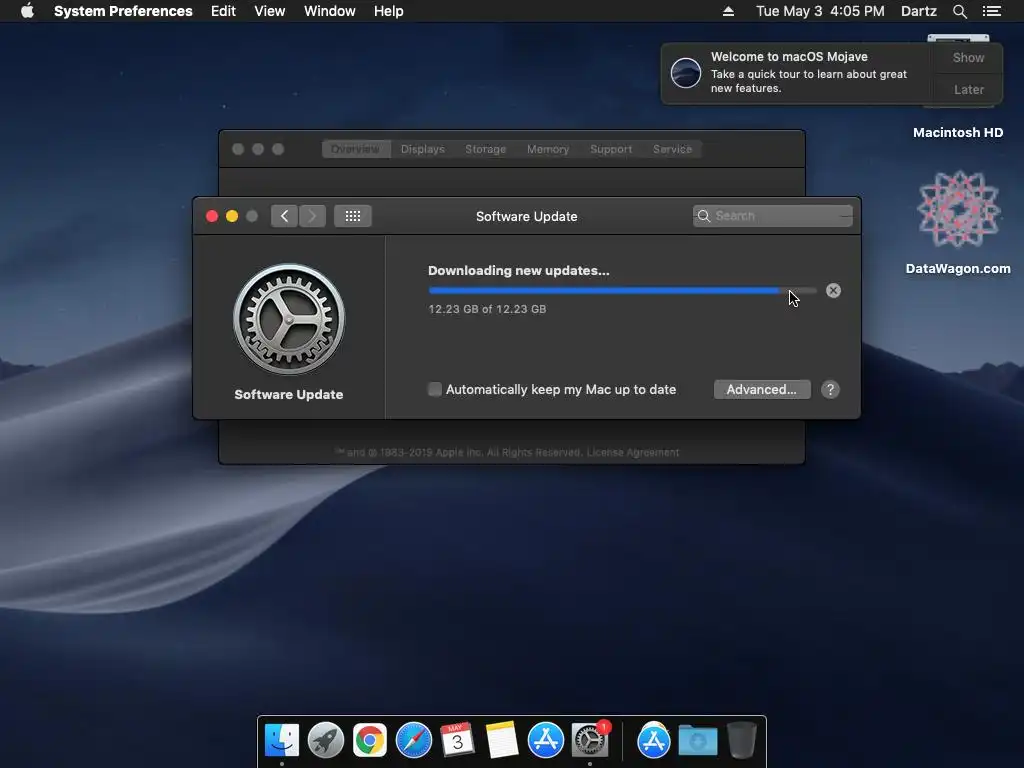Image resolution: width=1024 pixels, height=768 pixels.
Task: Select the Macintosh HD desktop label
Action: click(958, 133)
